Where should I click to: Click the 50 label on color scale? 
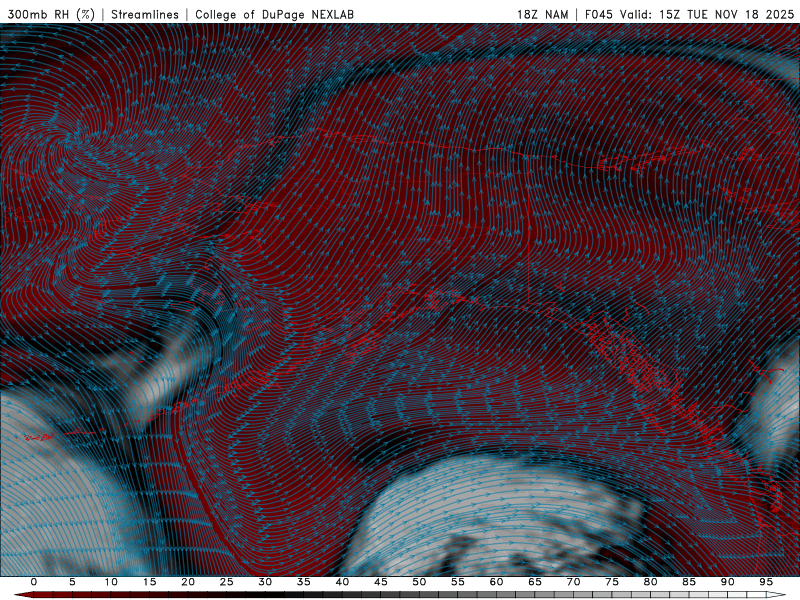tap(419, 582)
